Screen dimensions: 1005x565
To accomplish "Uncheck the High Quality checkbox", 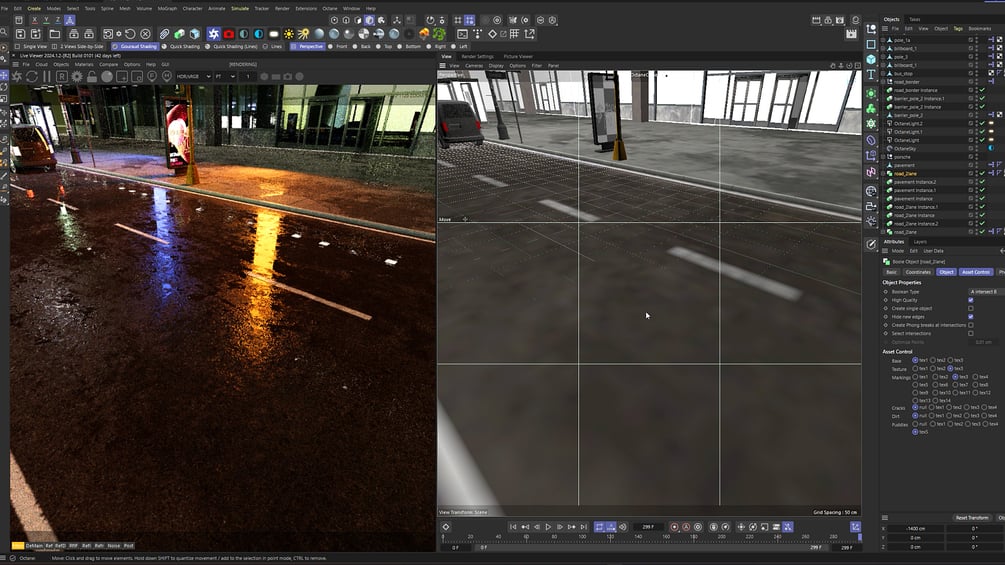I will click(970, 300).
